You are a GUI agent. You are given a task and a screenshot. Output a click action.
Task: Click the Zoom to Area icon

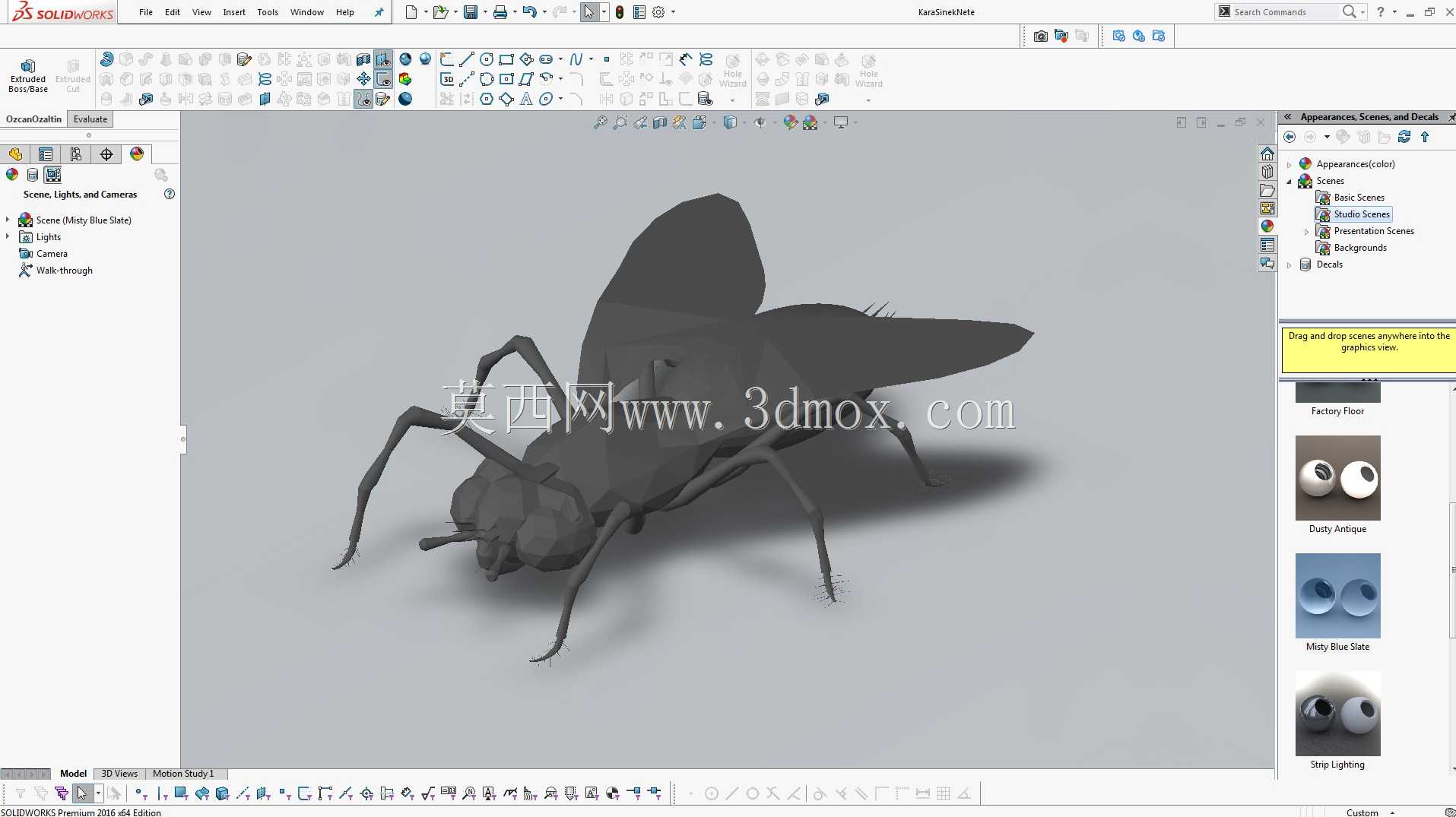(x=620, y=122)
